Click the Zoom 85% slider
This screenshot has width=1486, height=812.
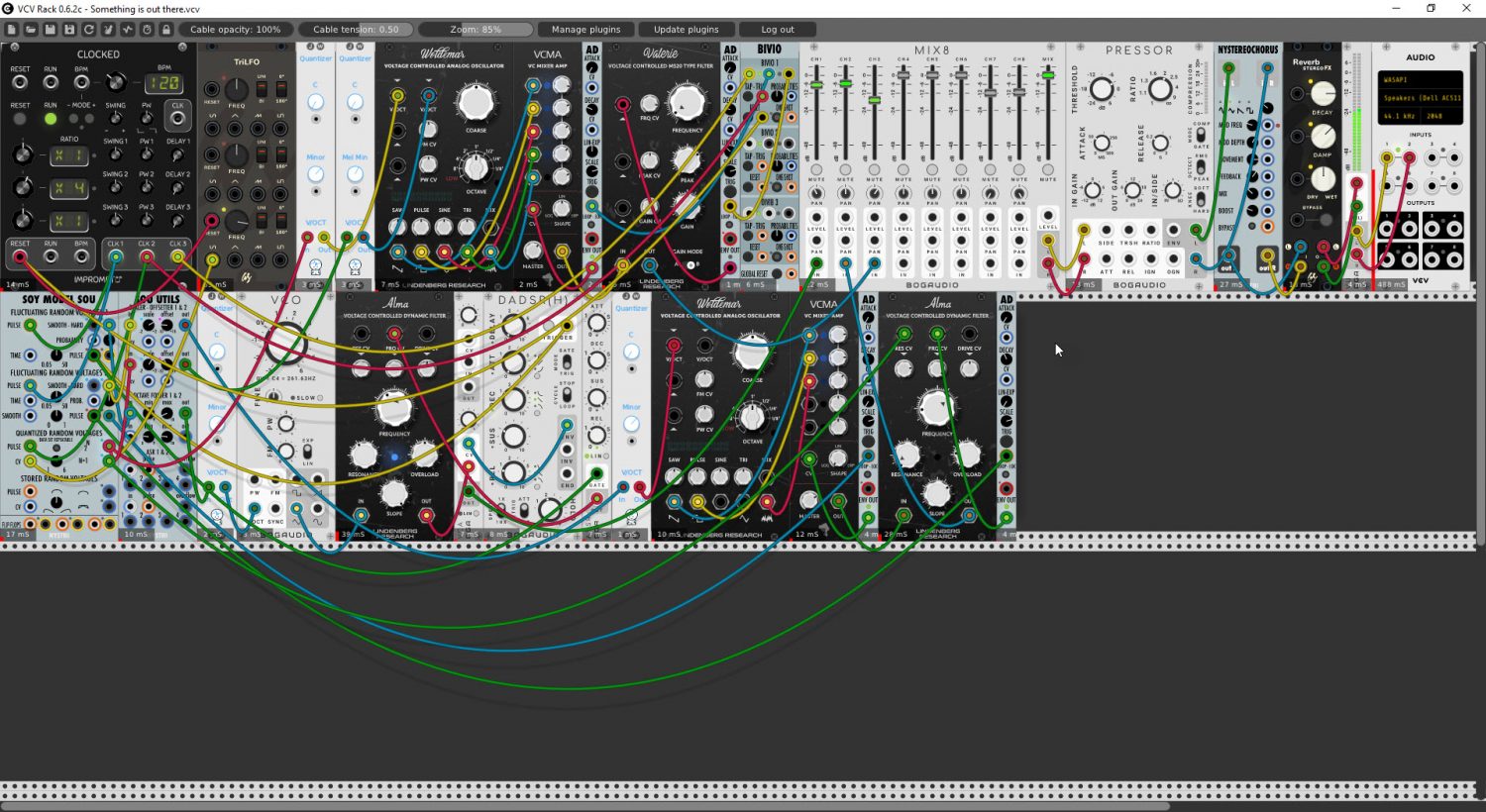pyautogui.click(x=476, y=30)
